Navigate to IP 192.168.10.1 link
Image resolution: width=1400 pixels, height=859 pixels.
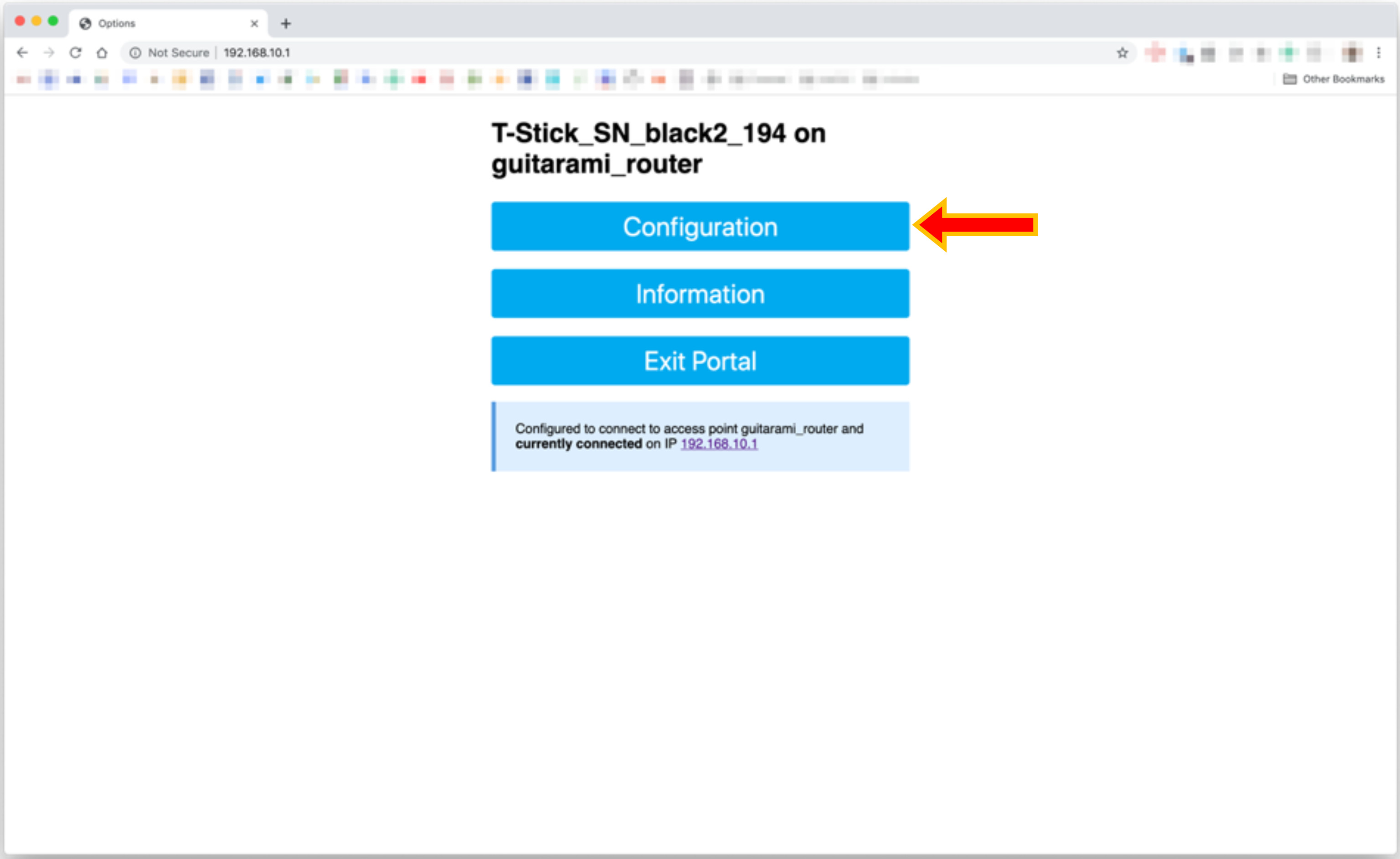(719, 444)
